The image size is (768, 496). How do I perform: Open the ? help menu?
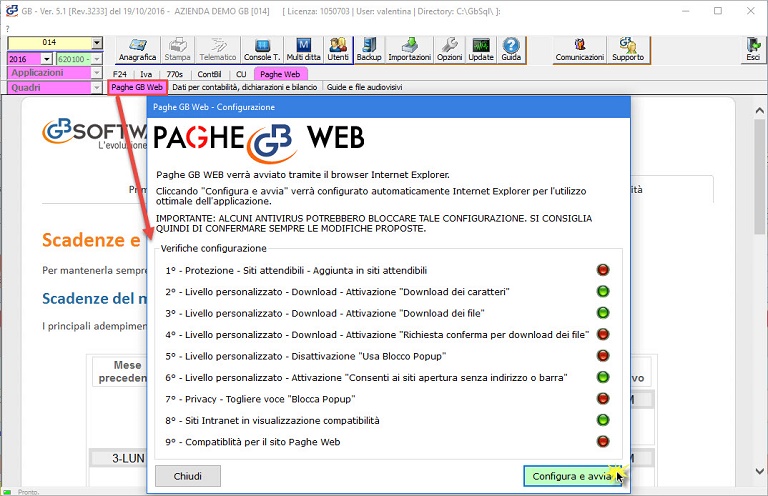[7, 29]
